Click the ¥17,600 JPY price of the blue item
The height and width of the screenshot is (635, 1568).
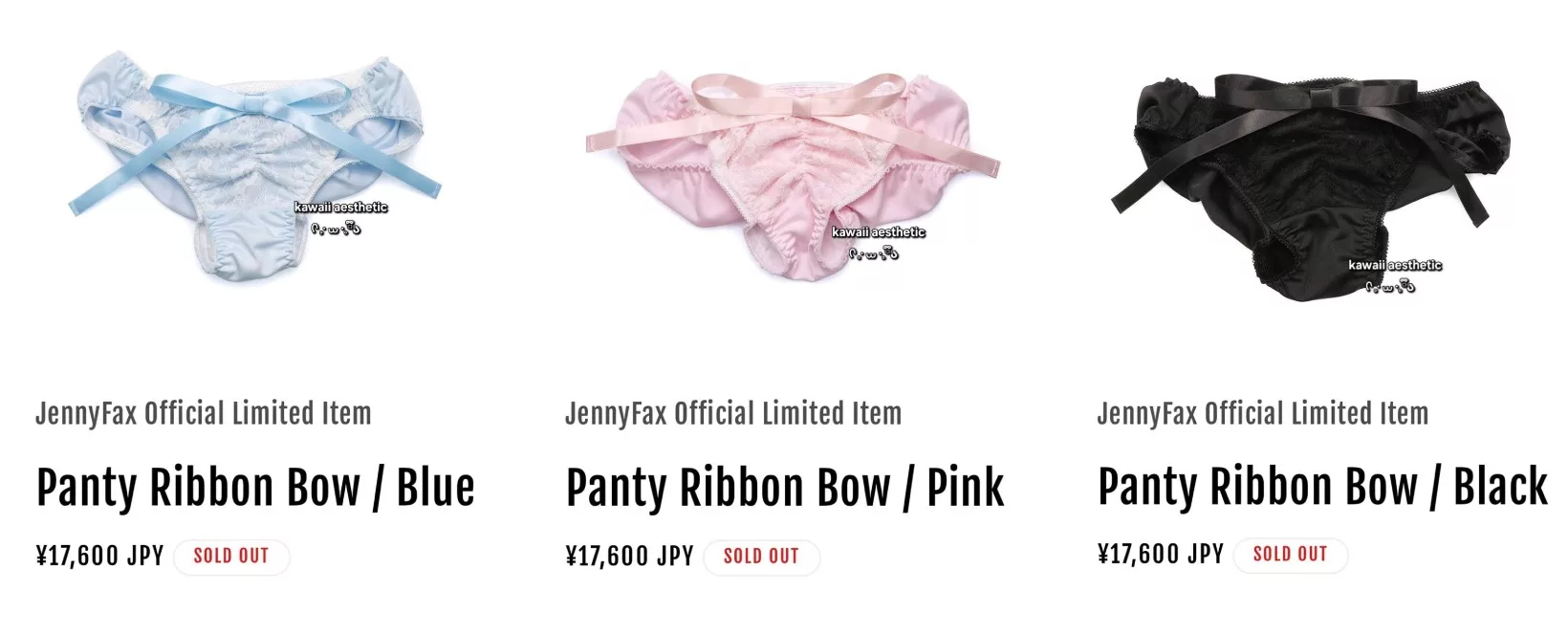click(99, 556)
